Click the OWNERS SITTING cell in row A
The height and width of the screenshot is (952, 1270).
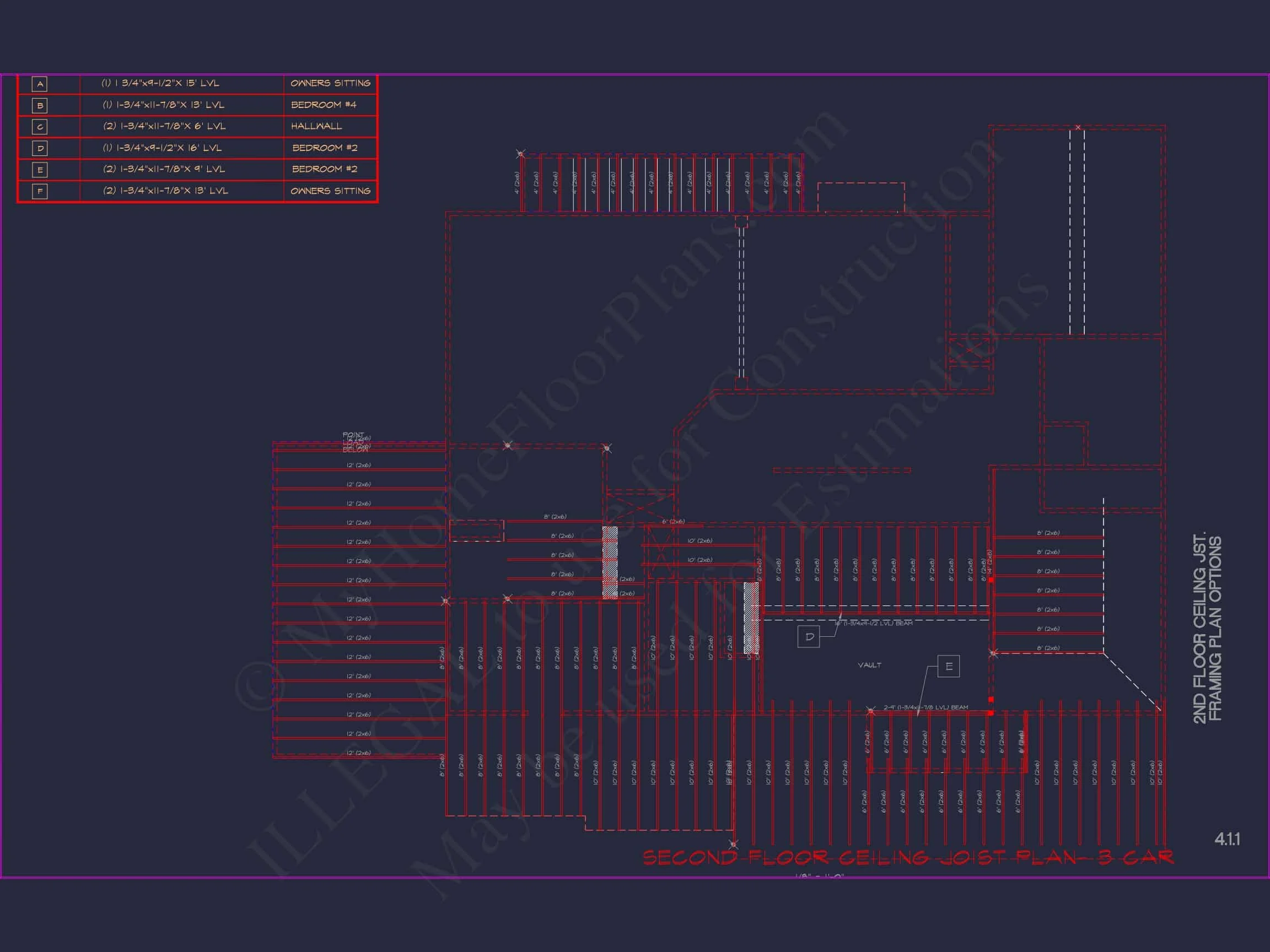(330, 83)
